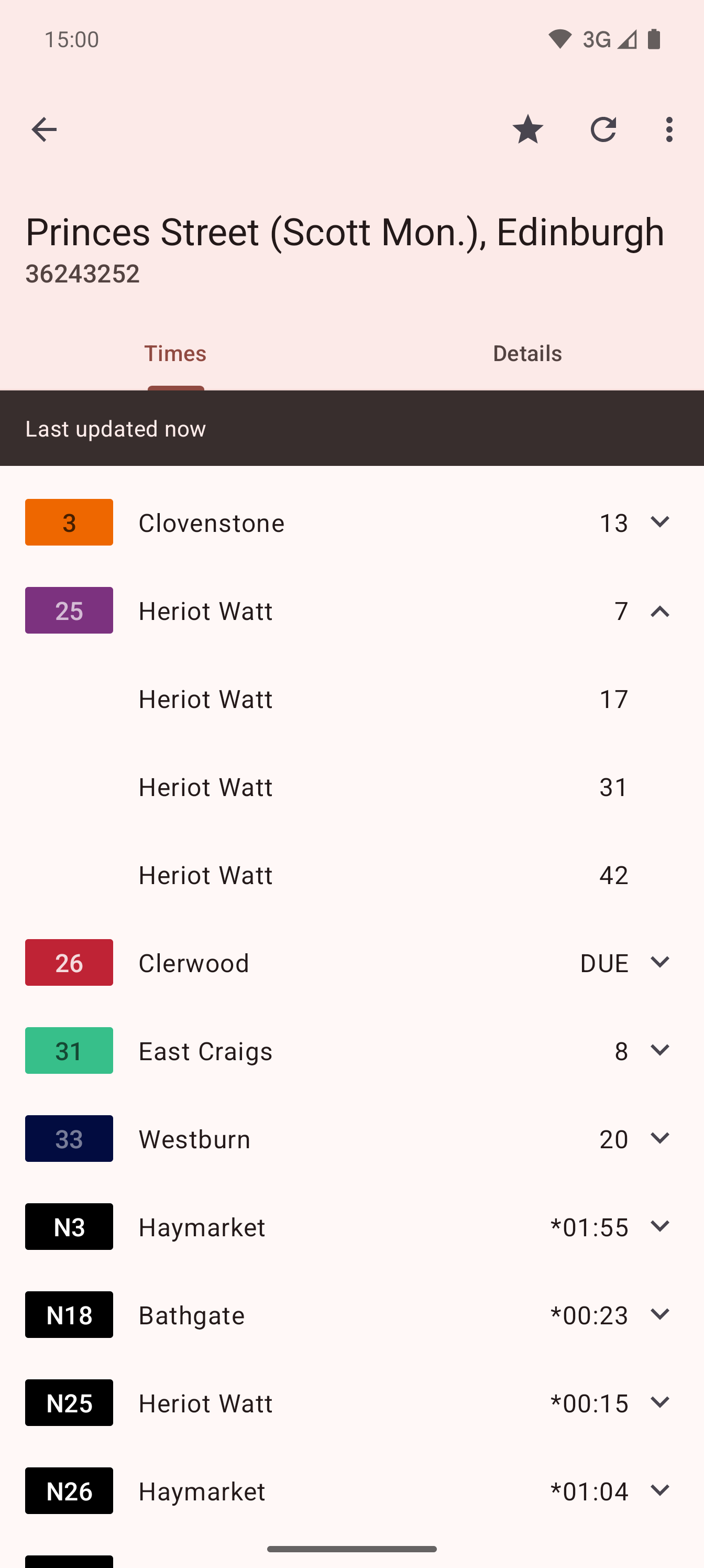
Task: Expand service 3 Clovenstone departures
Action: [659, 522]
